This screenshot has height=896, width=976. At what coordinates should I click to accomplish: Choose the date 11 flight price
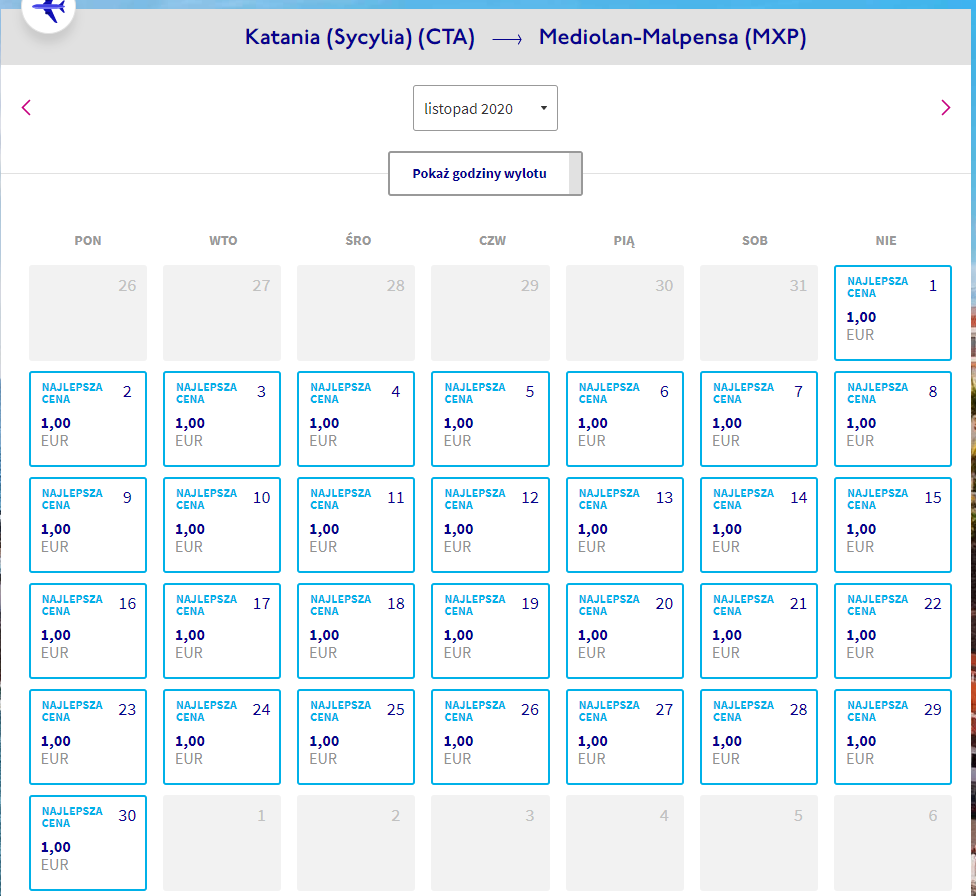coord(356,525)
